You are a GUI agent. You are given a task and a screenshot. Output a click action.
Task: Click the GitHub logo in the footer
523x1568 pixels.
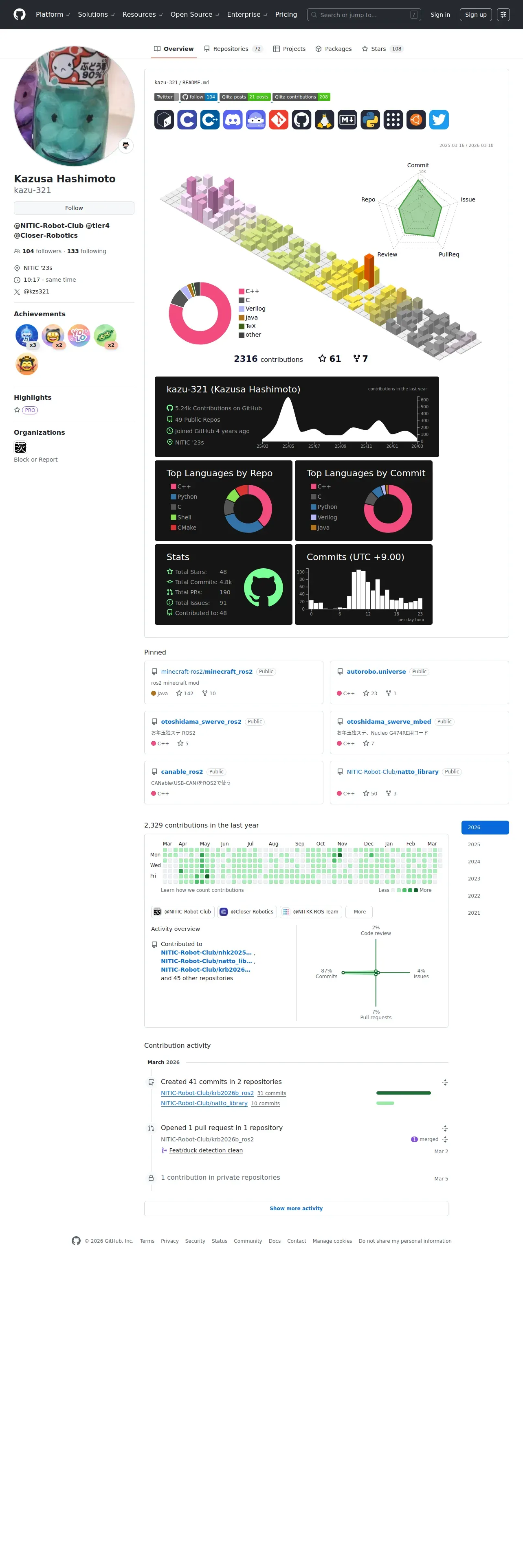tap(76, 1241)
